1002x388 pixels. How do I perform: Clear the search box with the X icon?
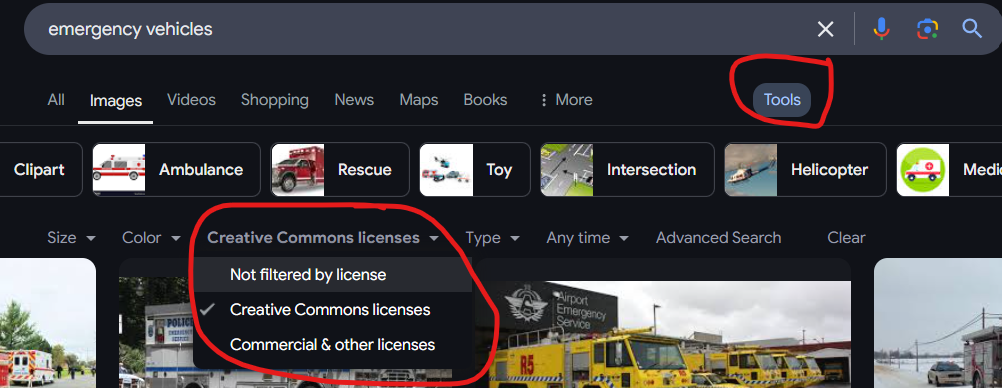[826, 29]
